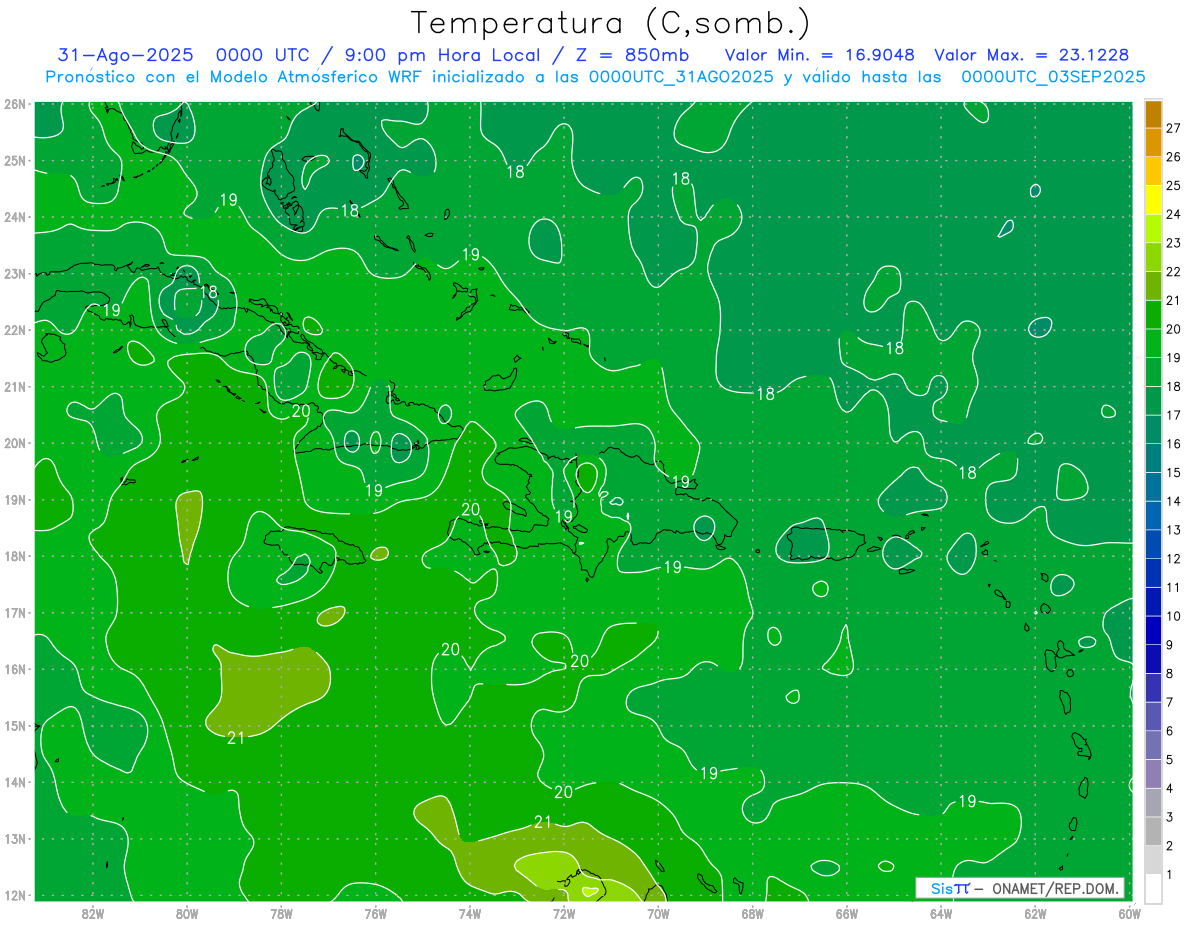Click the color scale label 10
The width and height of the screenshot is (1200, 927).
point(1173,616)
